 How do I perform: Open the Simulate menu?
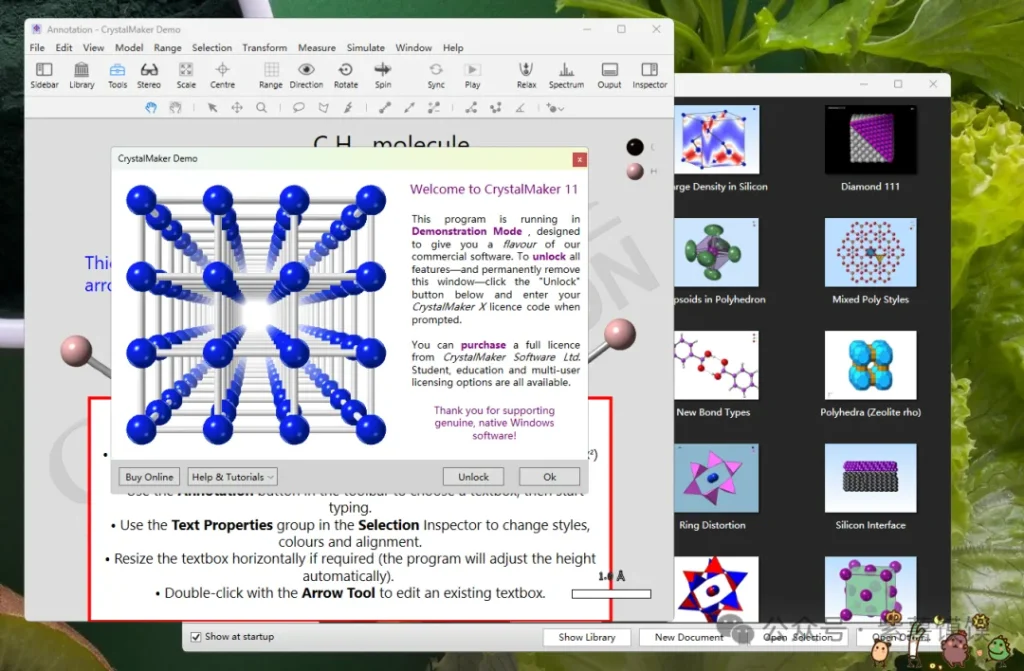(365, 47)
